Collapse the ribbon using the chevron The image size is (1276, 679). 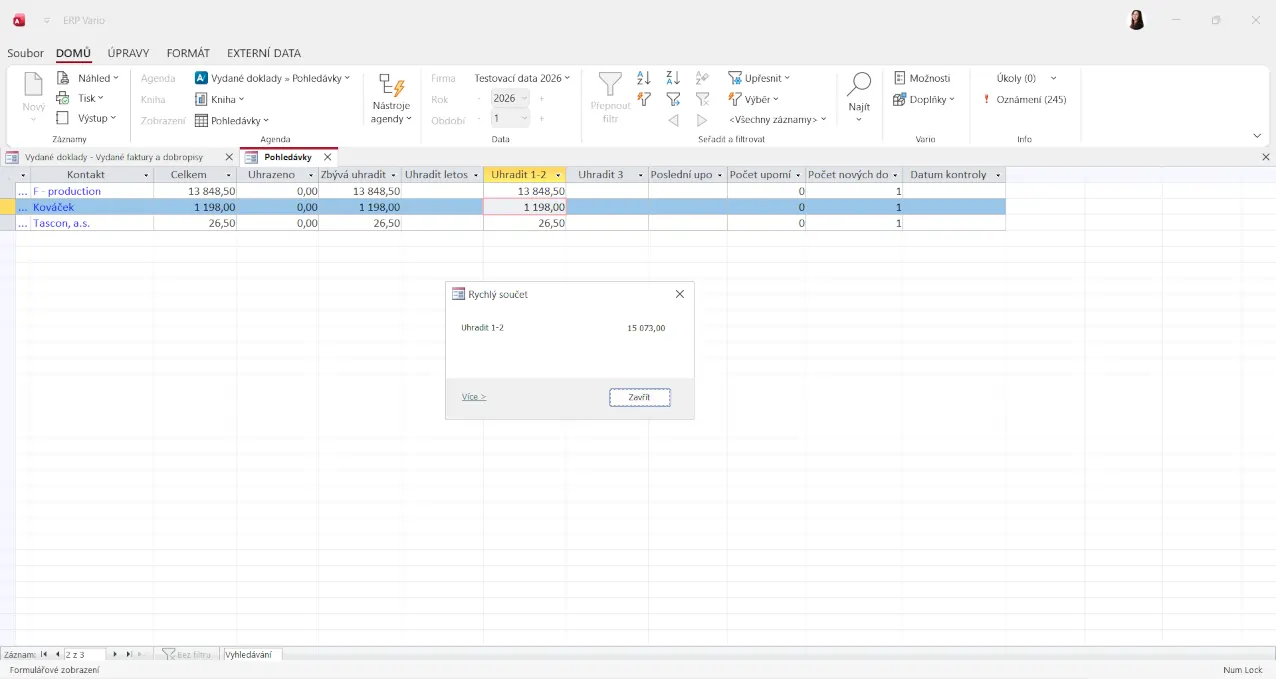(1257, 136)
